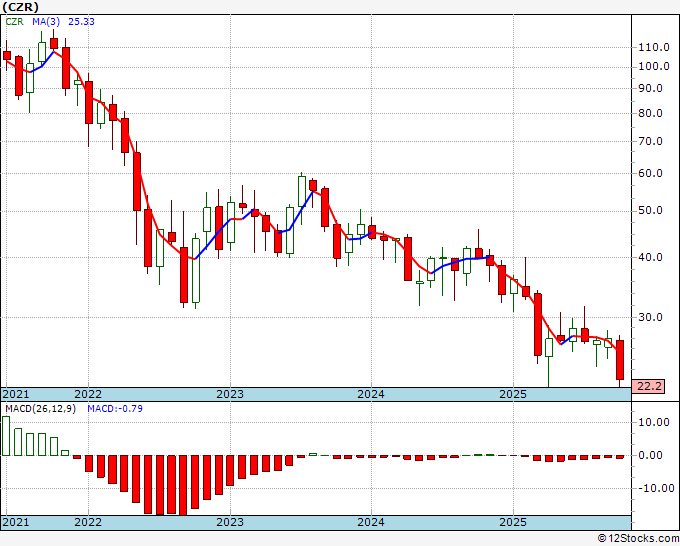Click the 25.33 moving average value
Viewport: 680px width, 546px height.
(x=82, y=22)
